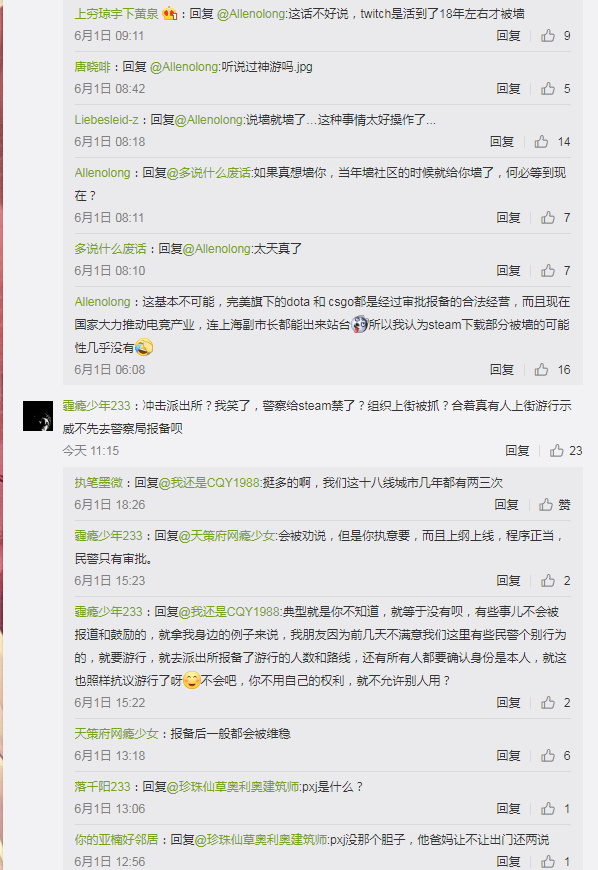This screenshot has height=870, width=598.
Task: Click the 赞 like icon on 执笔墨微's reply
Action: point(546,505)
